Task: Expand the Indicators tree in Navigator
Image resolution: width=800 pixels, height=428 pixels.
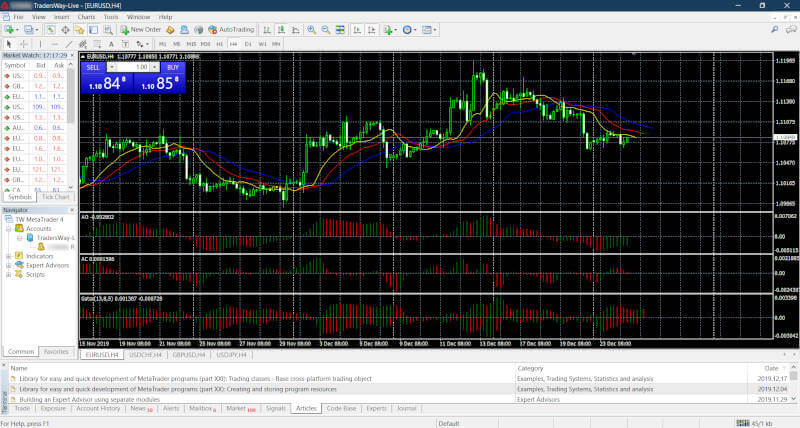Action: [x=8, y=256]
